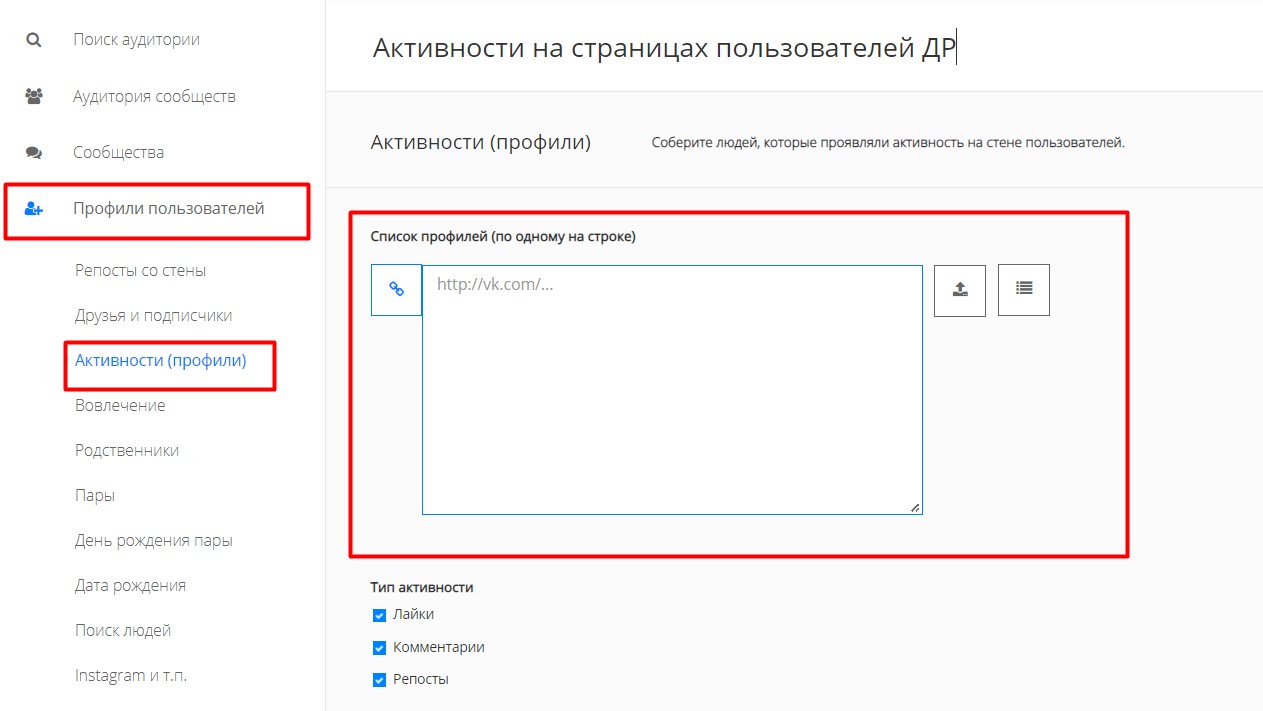Image resolution: width=1263 pixels, height=711 pixels.
Task: Click the list view icon right of upload
Action: [x=1023, y=289]
